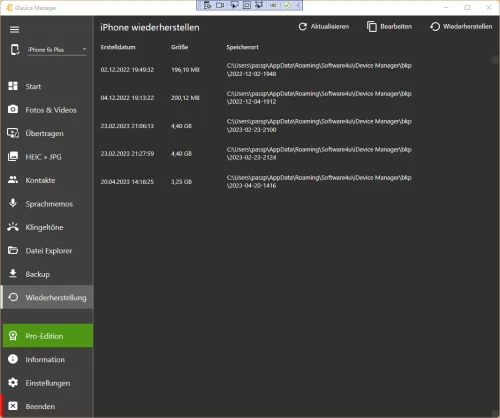Open the Datei Explorer section

pos(47,251)
